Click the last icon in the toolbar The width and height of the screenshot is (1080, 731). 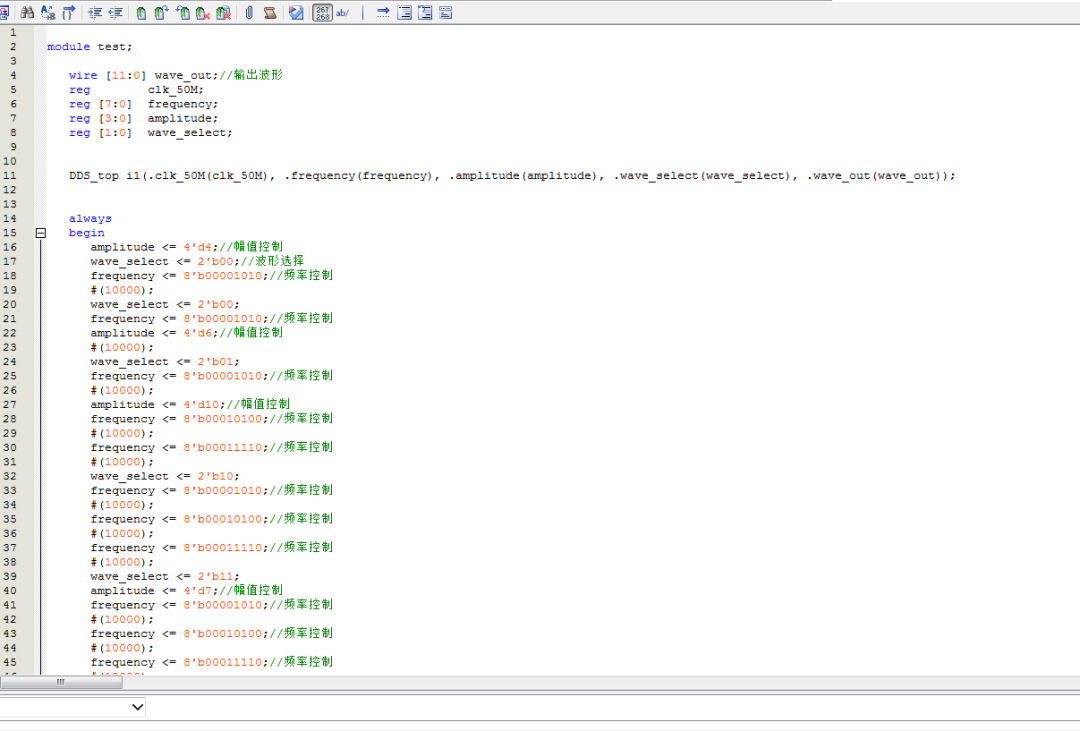(x=445, y=13)
